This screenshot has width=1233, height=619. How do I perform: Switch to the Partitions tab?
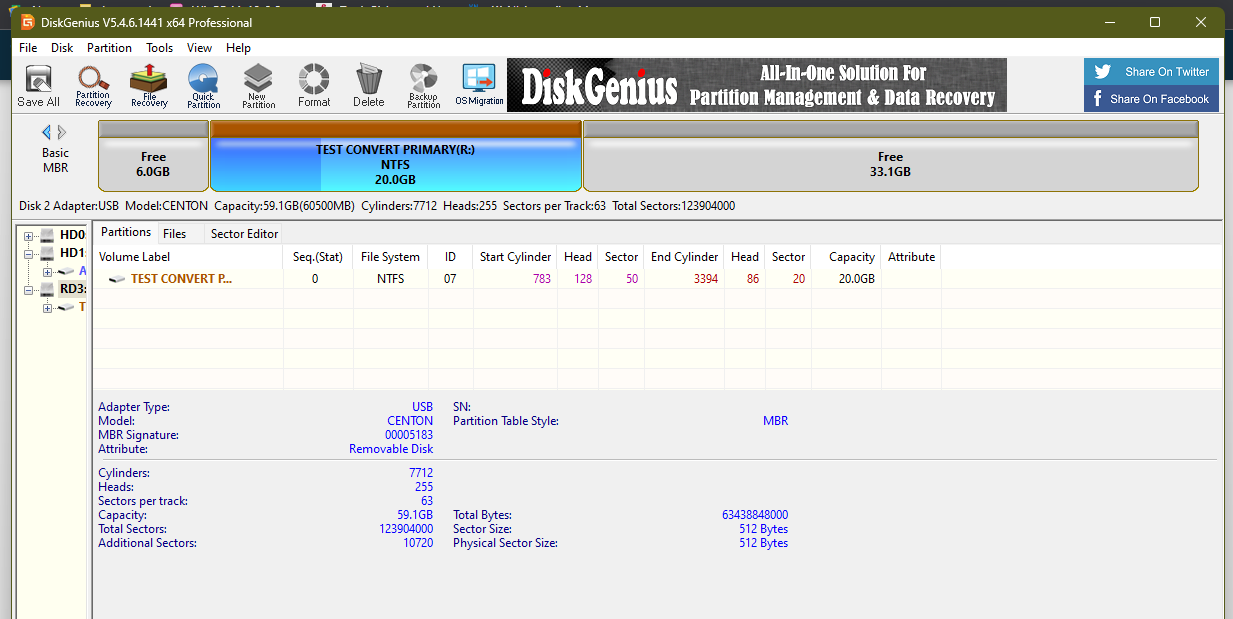point(126,232)
